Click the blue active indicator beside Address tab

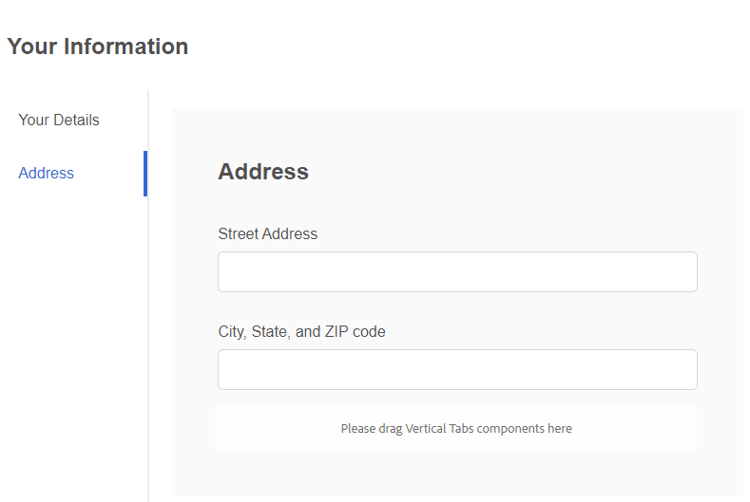tap(145, 173)
